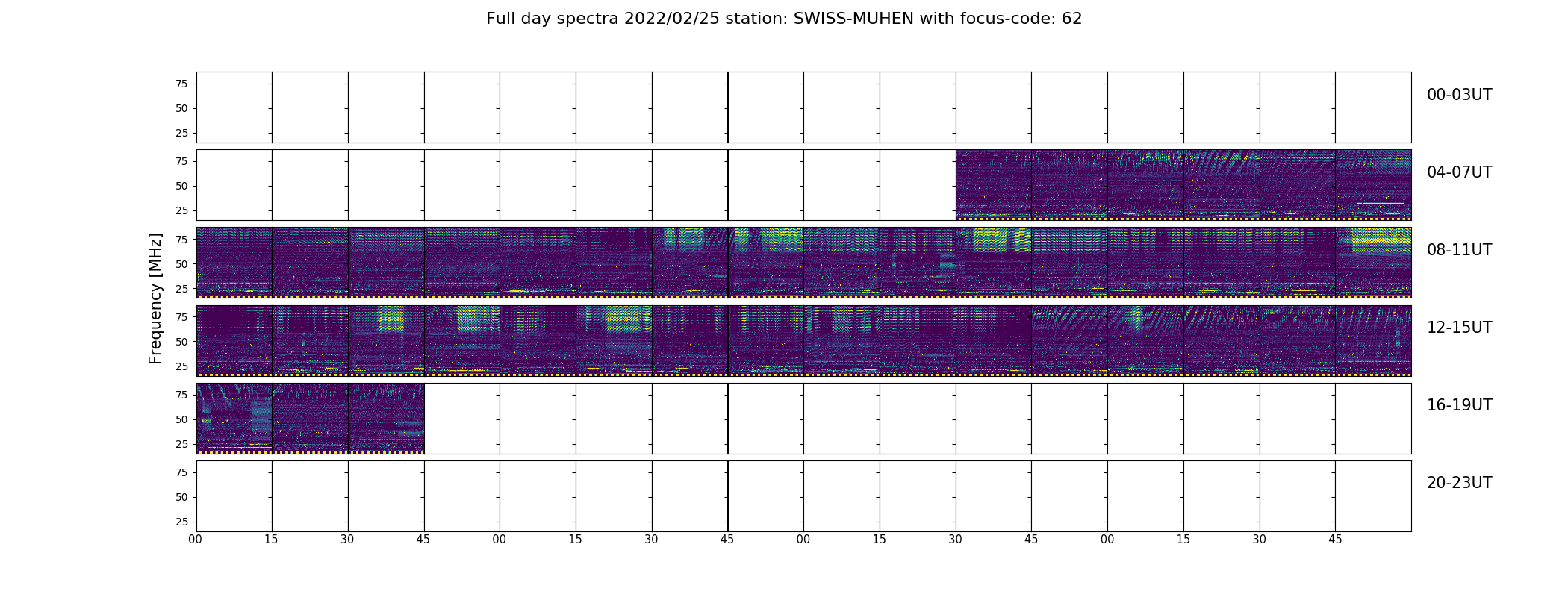1568x597 pixels.
Task: Click the 50 tick label of 00-03UT row
Action: (x=181, y=108)
